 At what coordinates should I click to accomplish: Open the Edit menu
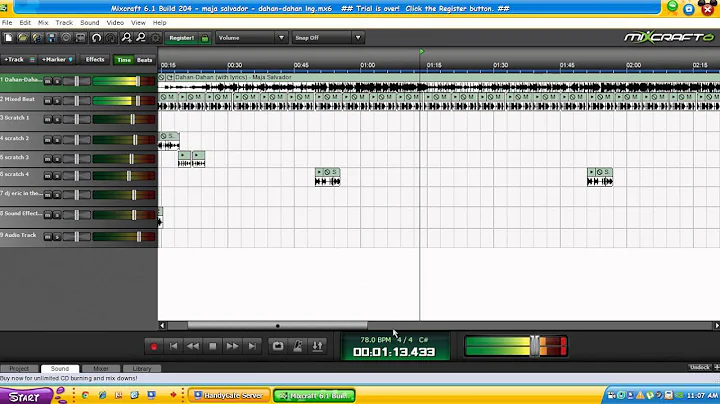(x=25, y=22)
